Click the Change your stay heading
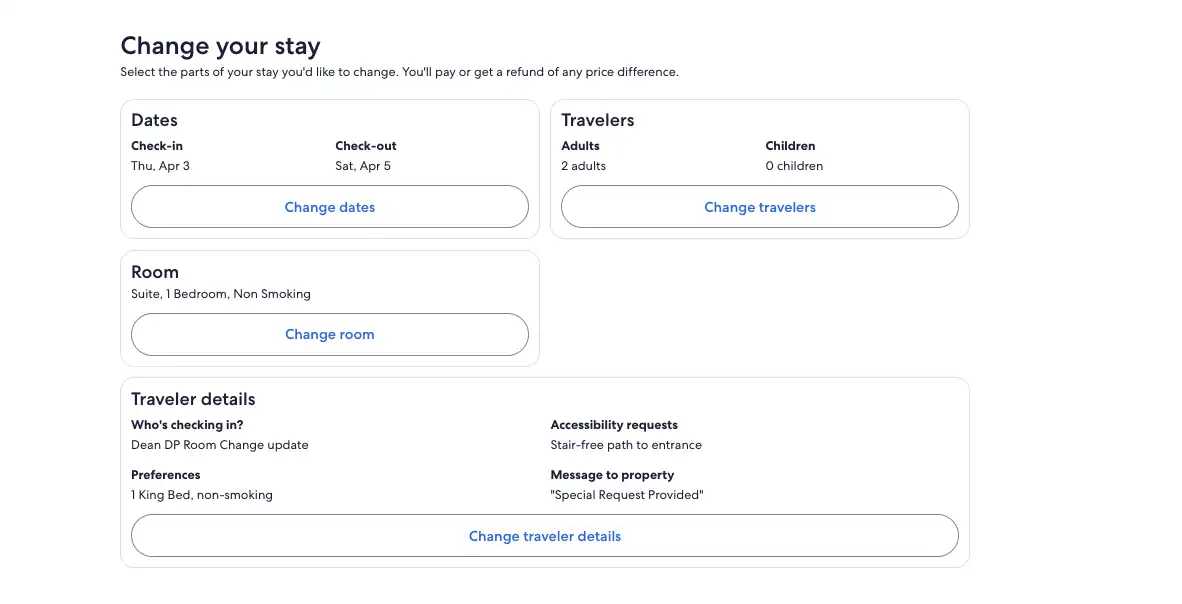The image size is (1182, 604). point(220,46)
